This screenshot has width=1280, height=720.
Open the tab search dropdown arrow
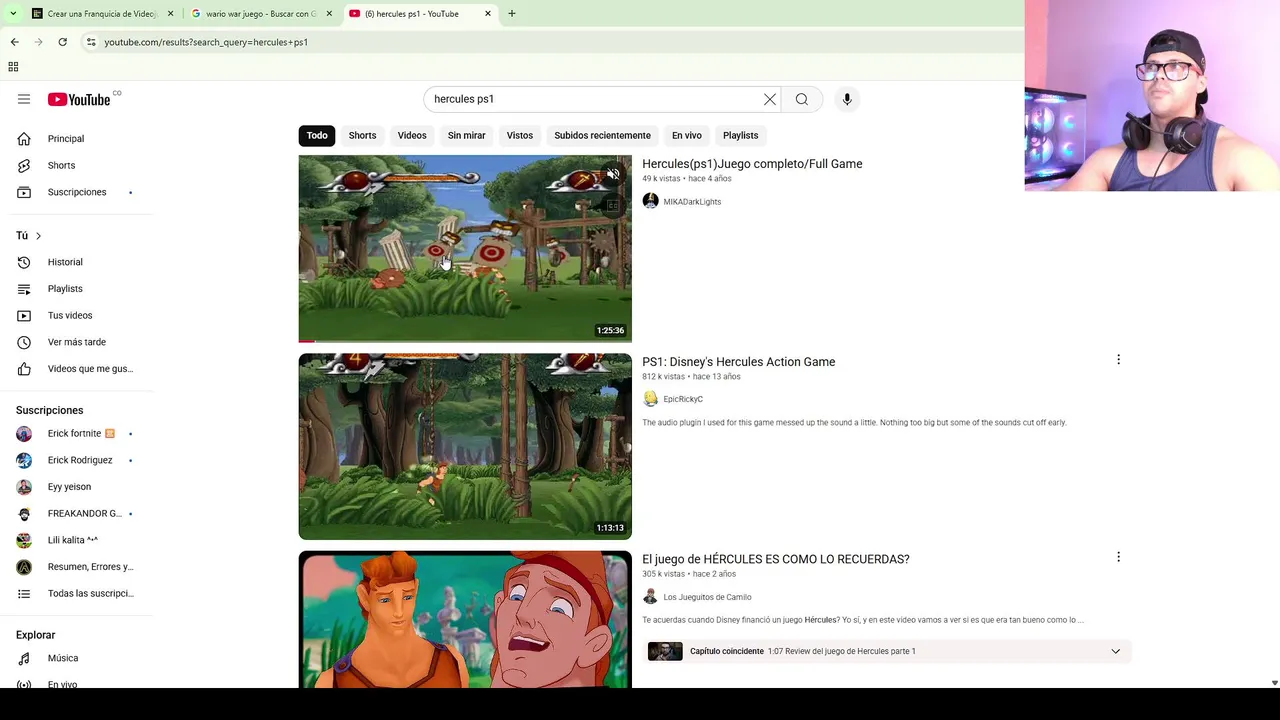point(13,14)
